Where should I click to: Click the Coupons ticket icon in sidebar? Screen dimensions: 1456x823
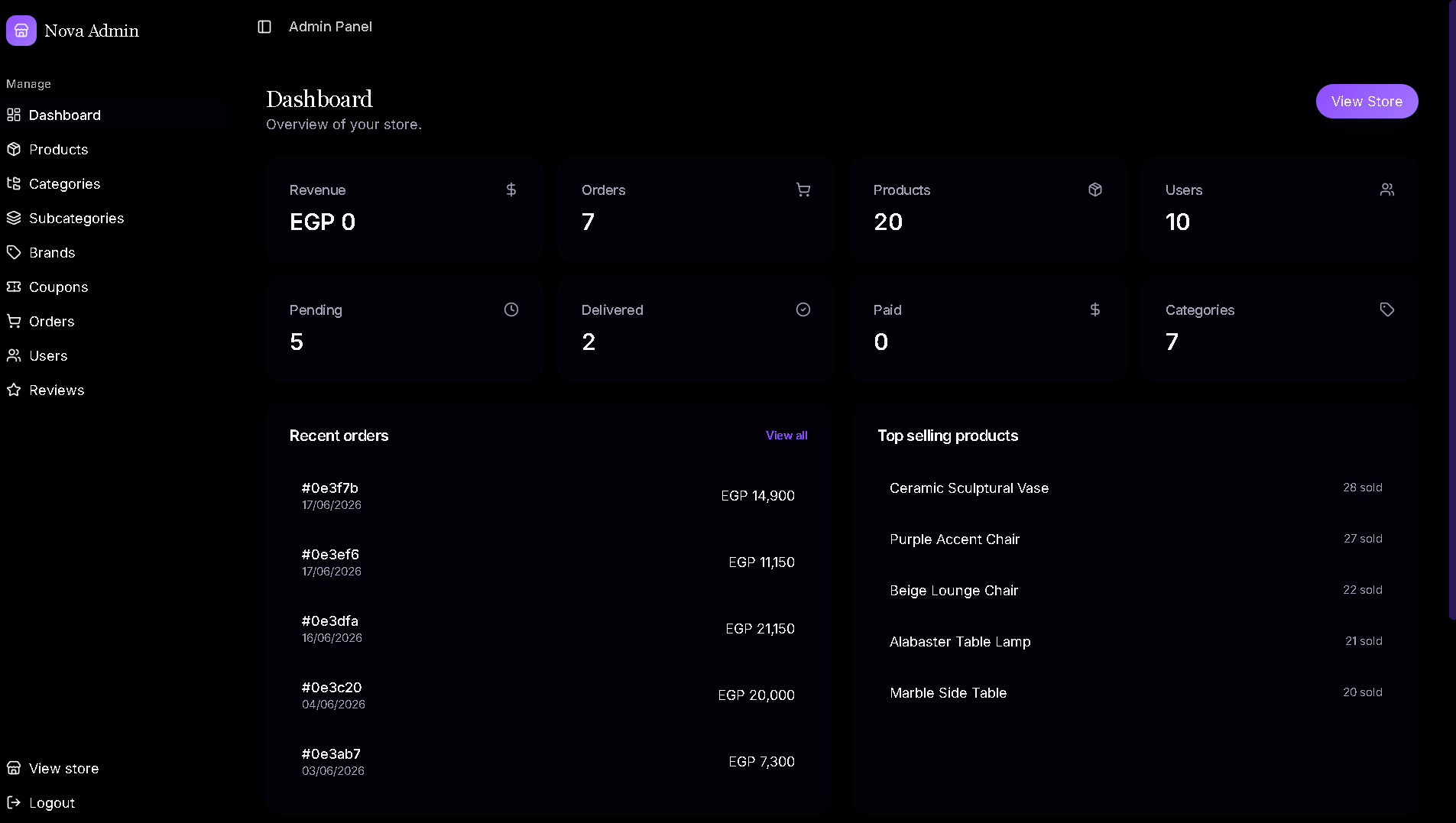tap(14, 287)
